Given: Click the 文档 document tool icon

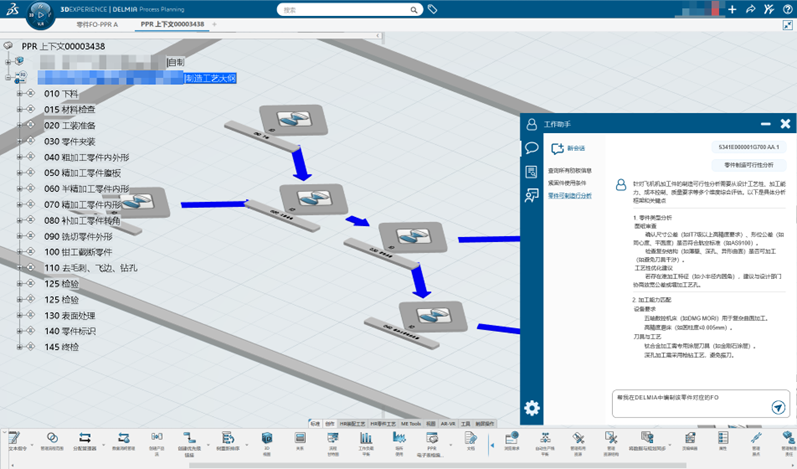Looking at the screenshot, I should pos(471,438).
